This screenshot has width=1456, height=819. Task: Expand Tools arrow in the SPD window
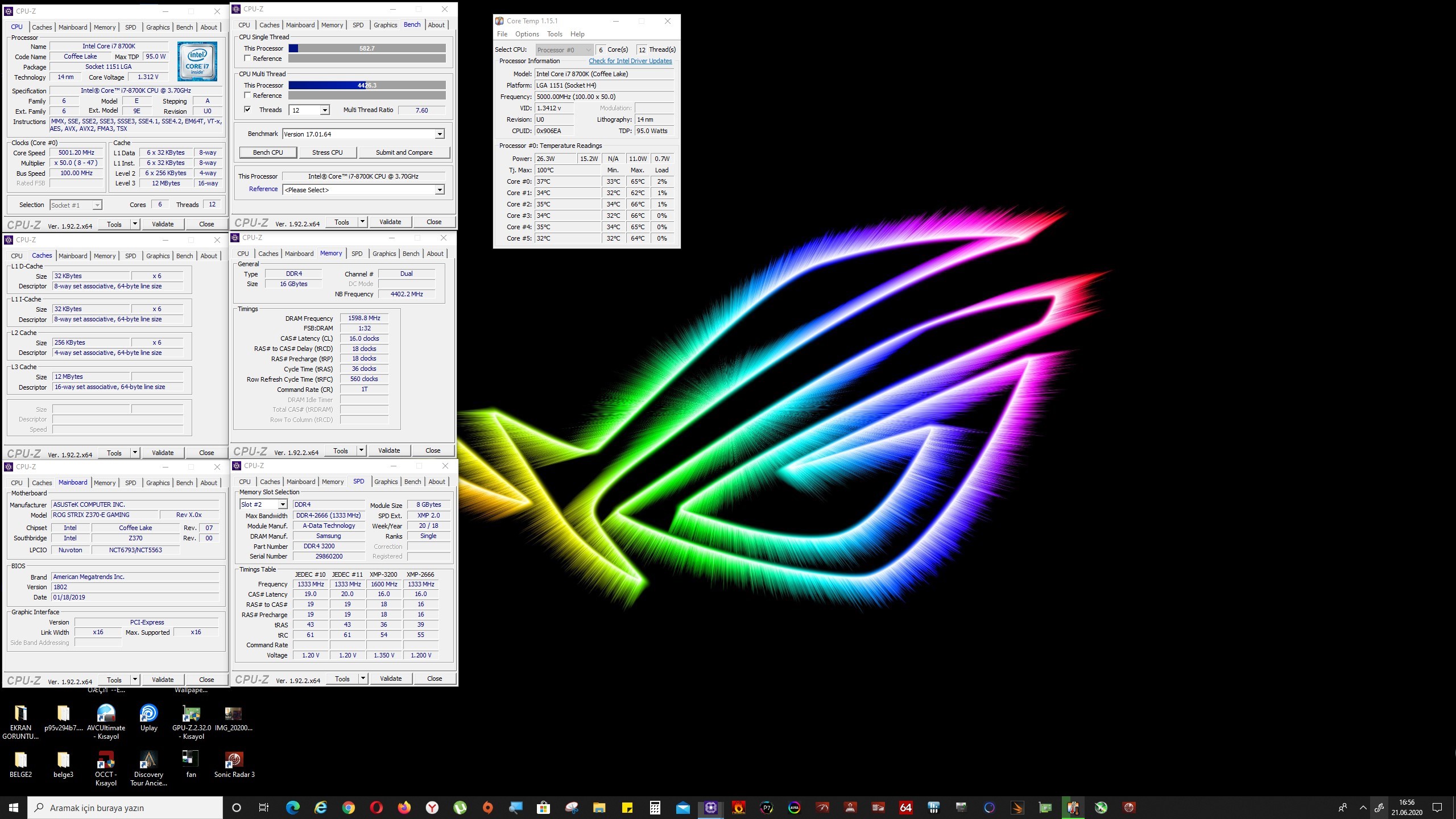tap(363, 679)
